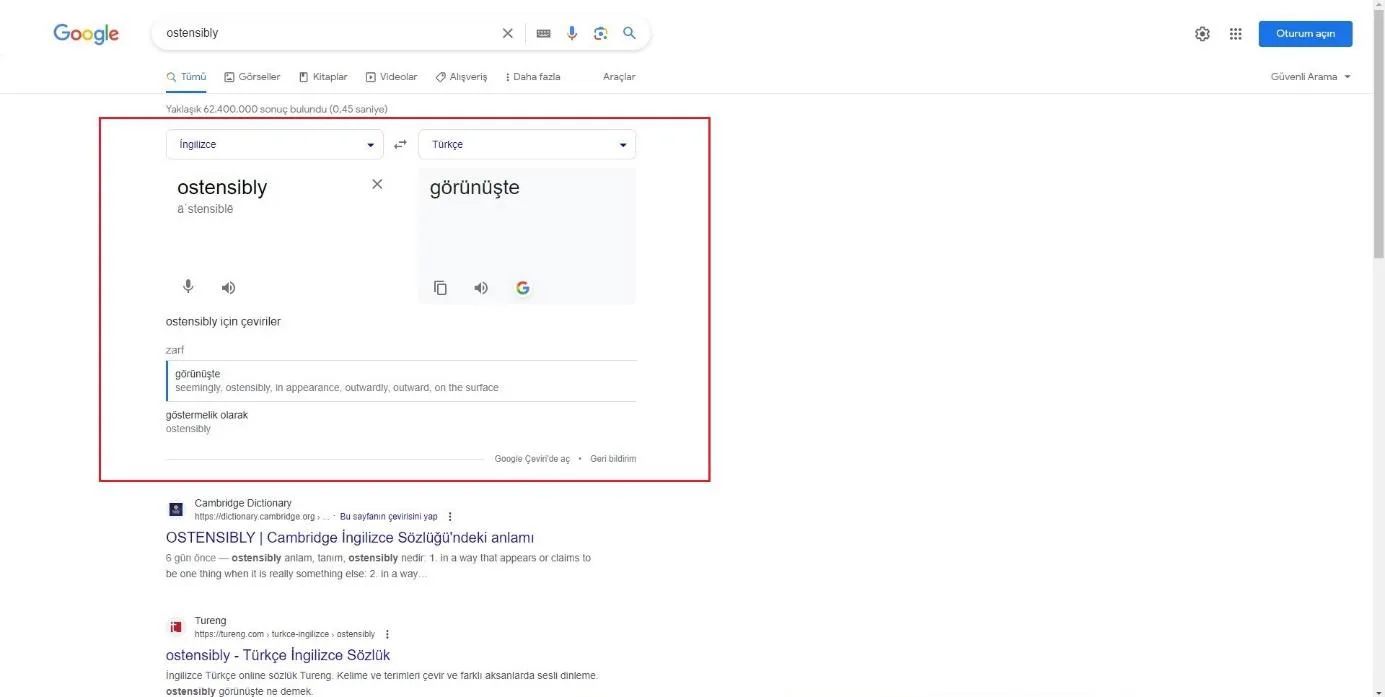
Task: Open the Güvenli Arama dropdown
Action: [x=1310, y=77]
